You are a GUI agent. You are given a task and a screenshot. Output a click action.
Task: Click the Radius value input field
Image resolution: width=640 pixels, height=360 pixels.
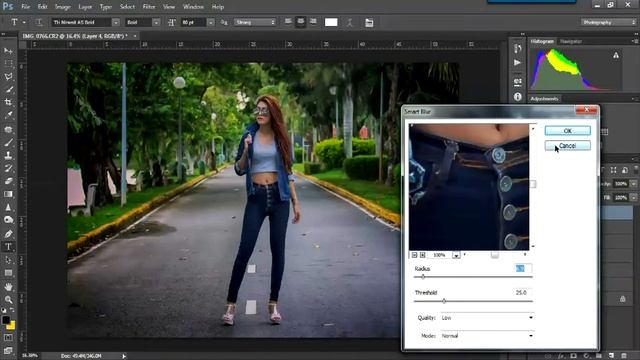point(524,268)
